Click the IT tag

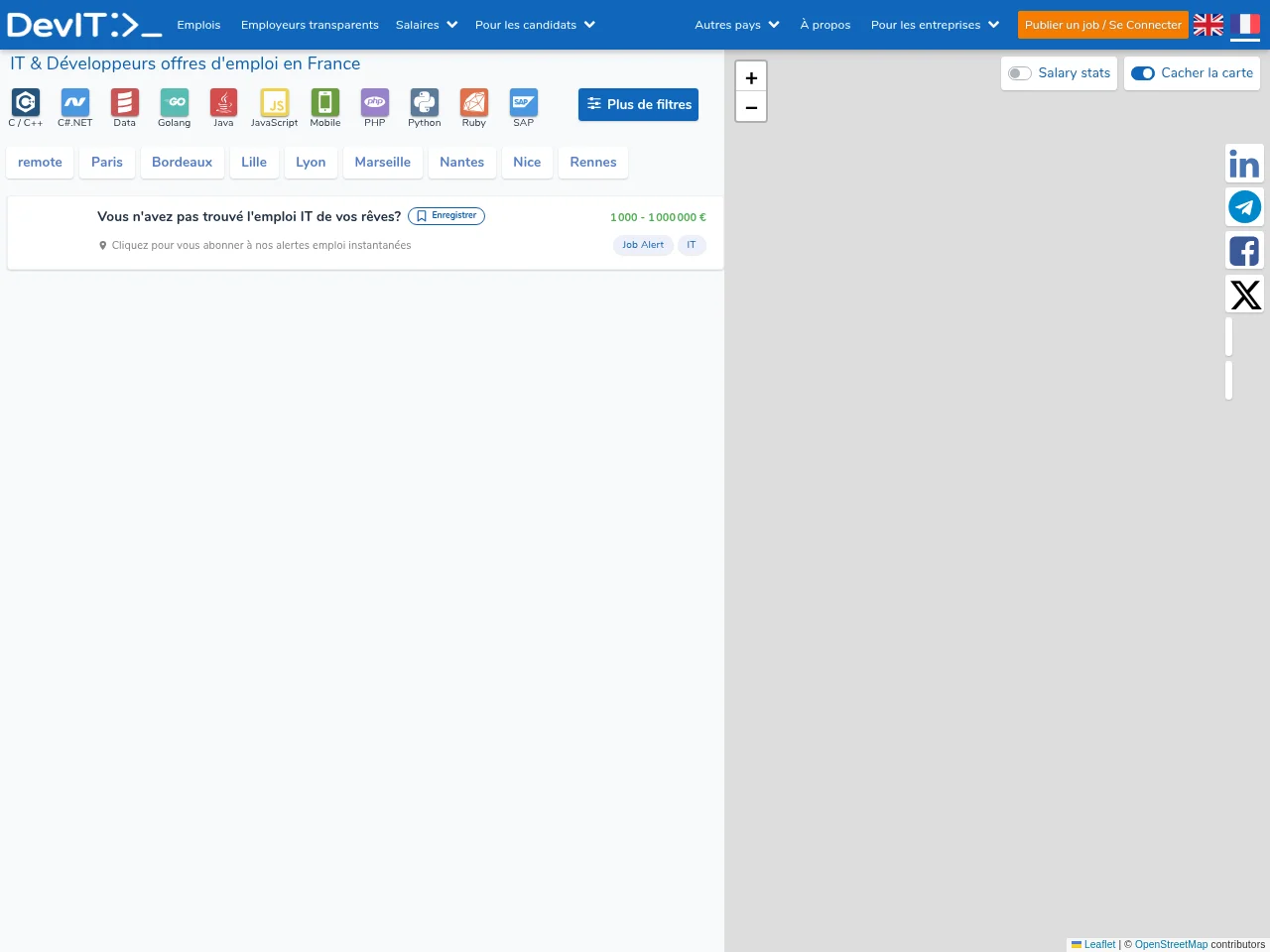(692, 245)
